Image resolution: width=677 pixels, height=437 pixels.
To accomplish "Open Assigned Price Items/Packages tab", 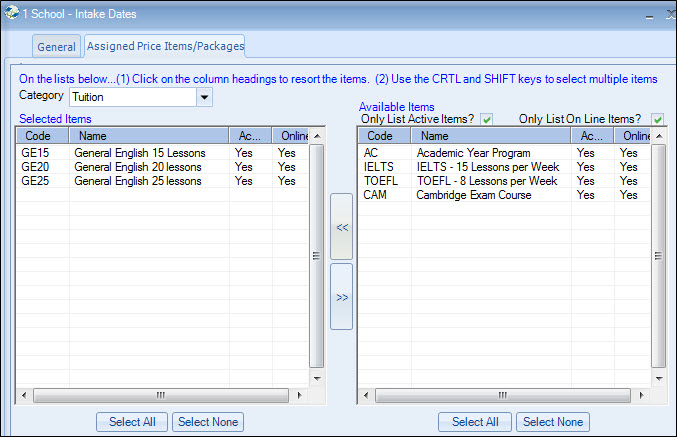I will [x=165, y=46].
